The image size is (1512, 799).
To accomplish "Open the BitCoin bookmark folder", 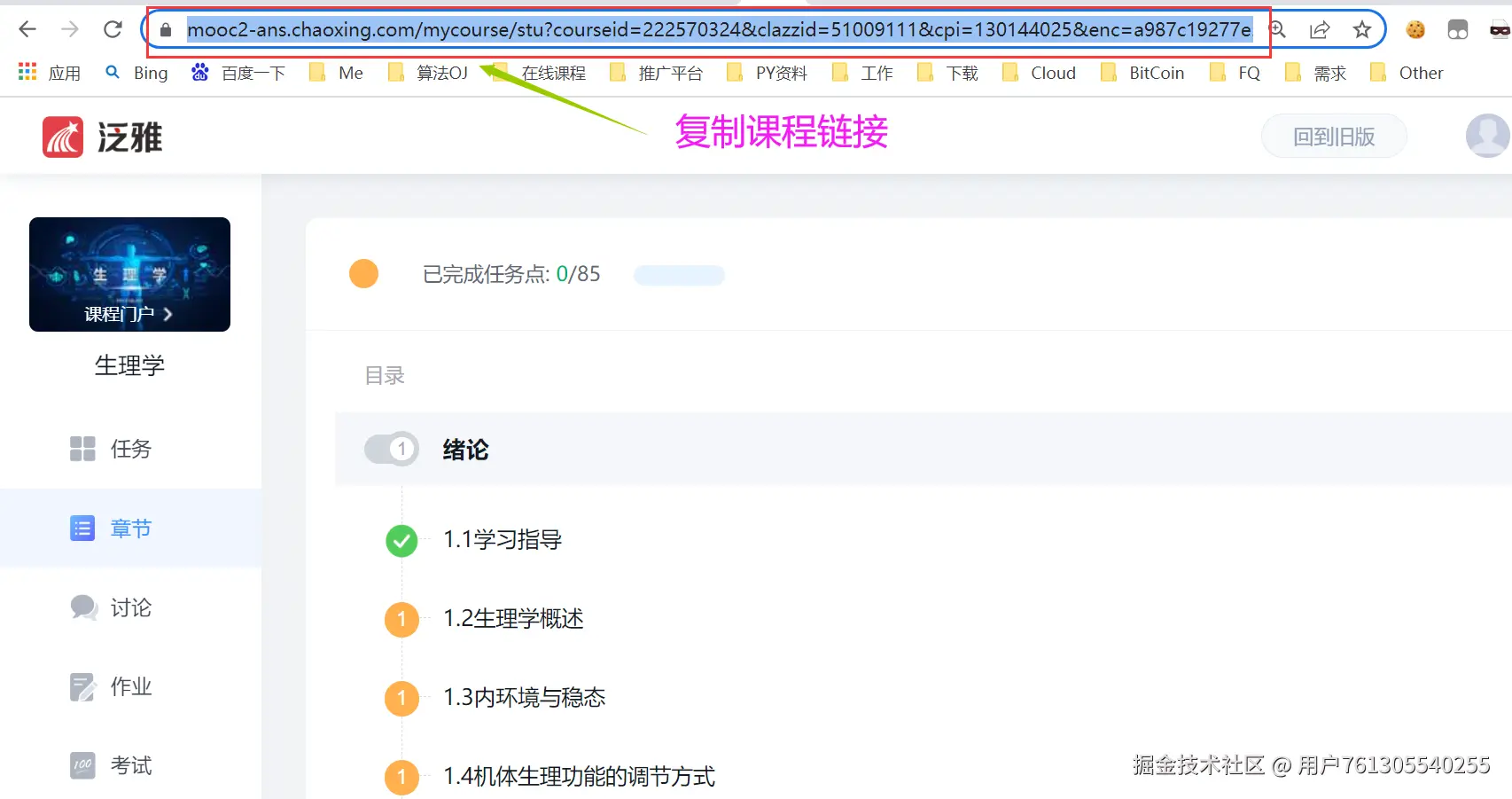I will [x=1142, y=73].
